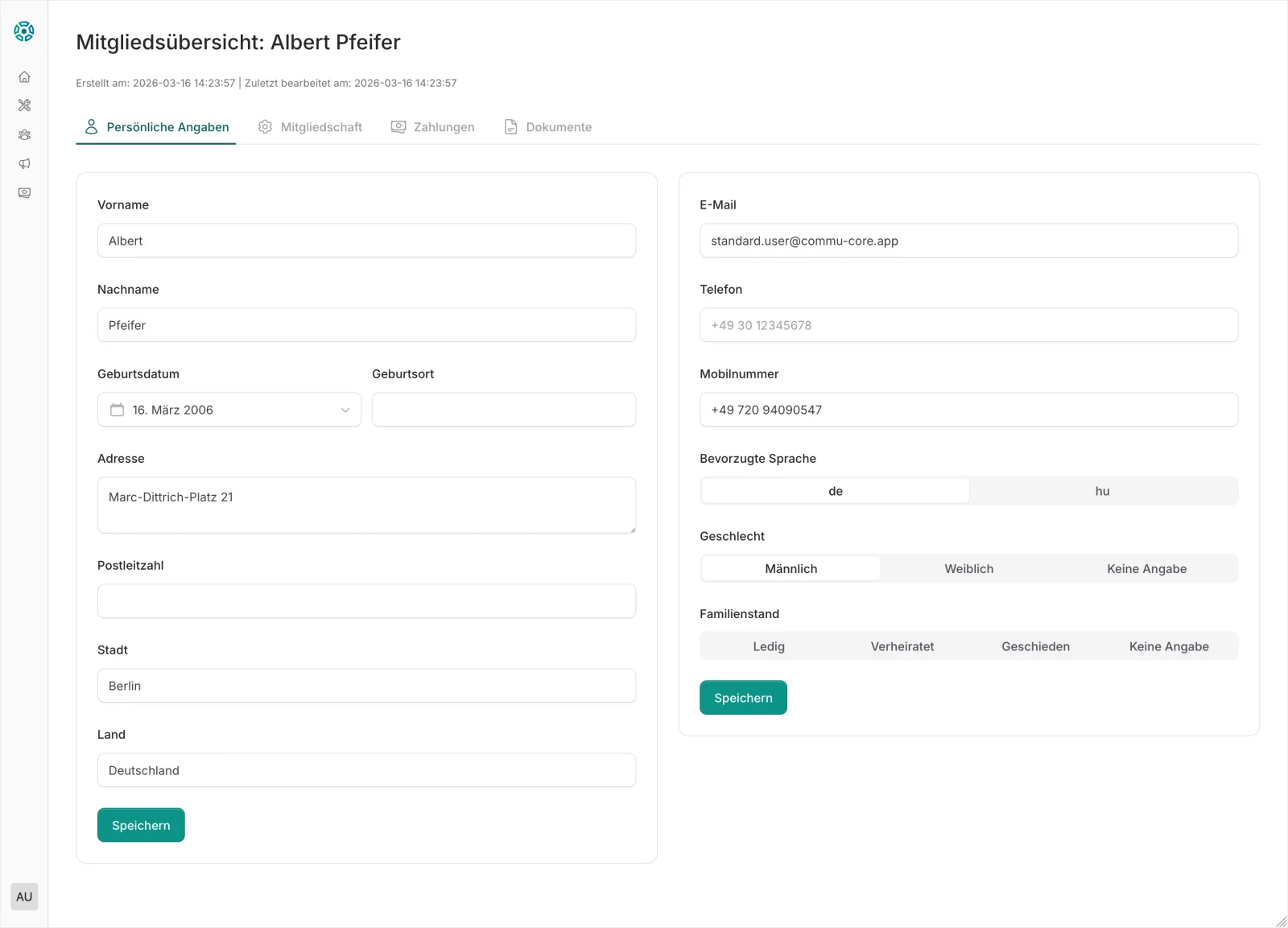Click the empty Postleitzahl field
Viewport: 1288px width, 928px height.
366,600
